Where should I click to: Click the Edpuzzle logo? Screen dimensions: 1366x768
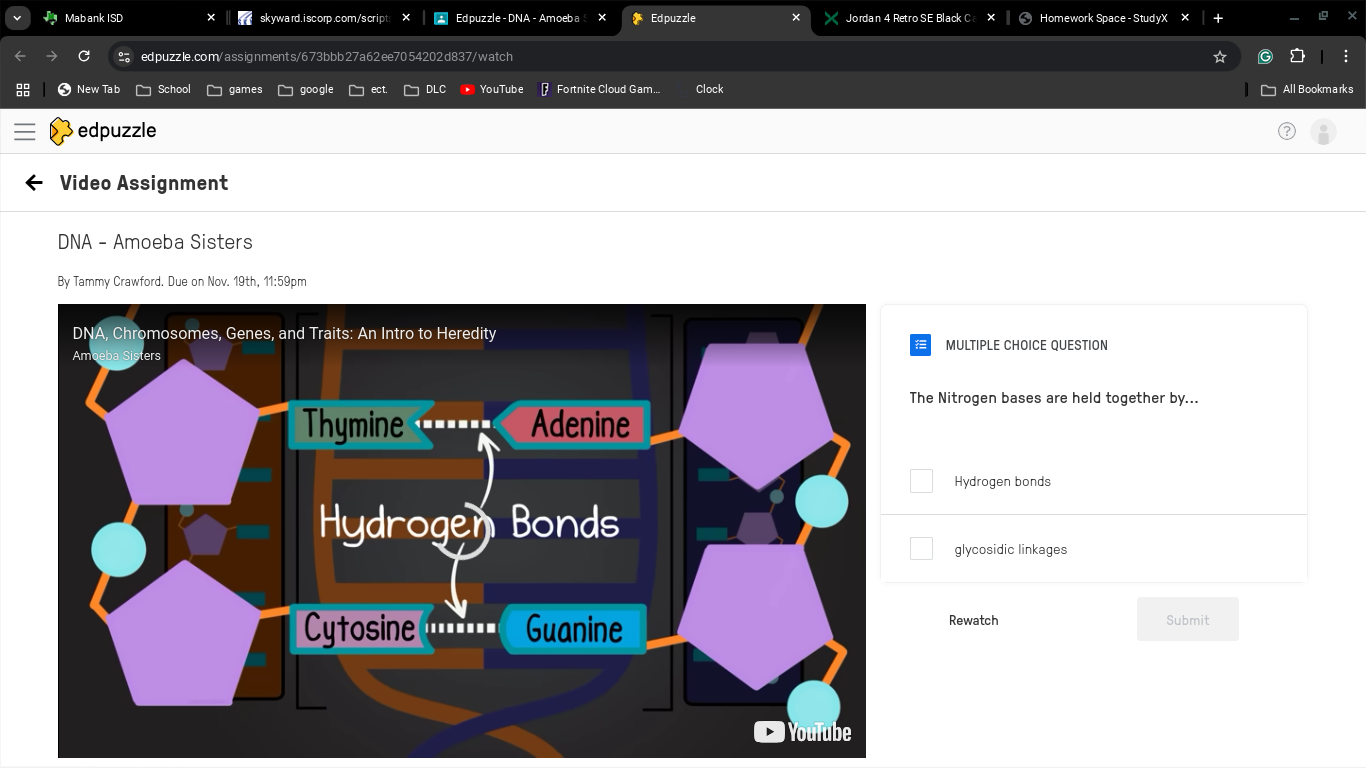(103, 131)
